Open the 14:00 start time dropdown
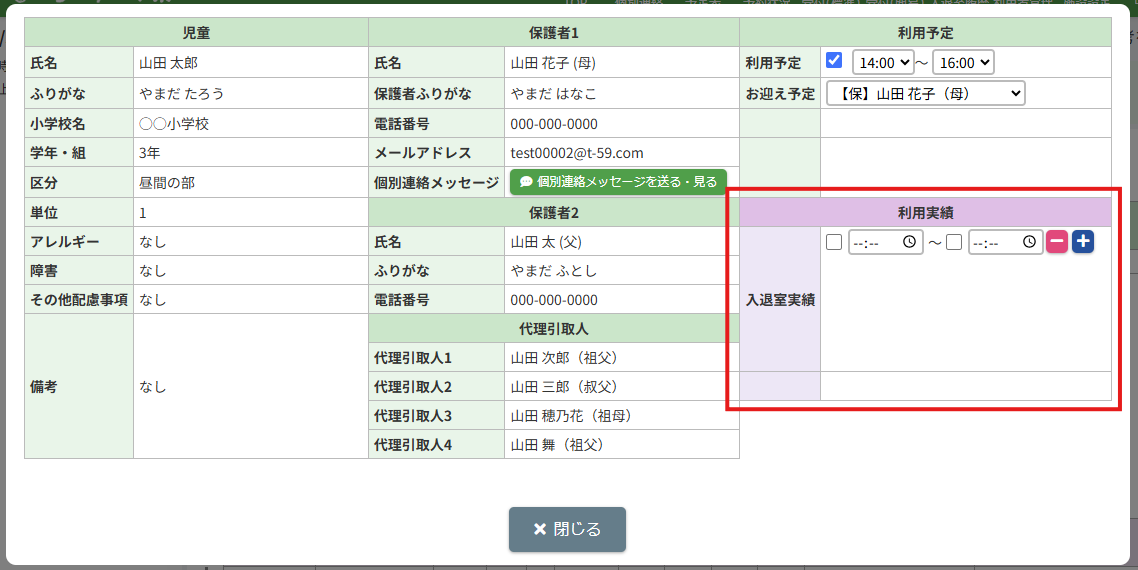Screen dimensions: 1138x570 (884, 62)
